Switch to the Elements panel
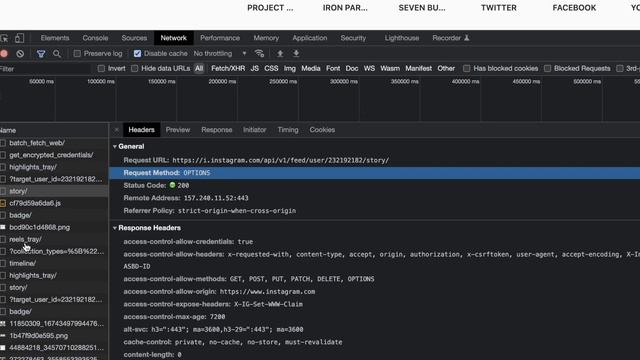Viewport: 640px width, 360px height. [55, 38]
